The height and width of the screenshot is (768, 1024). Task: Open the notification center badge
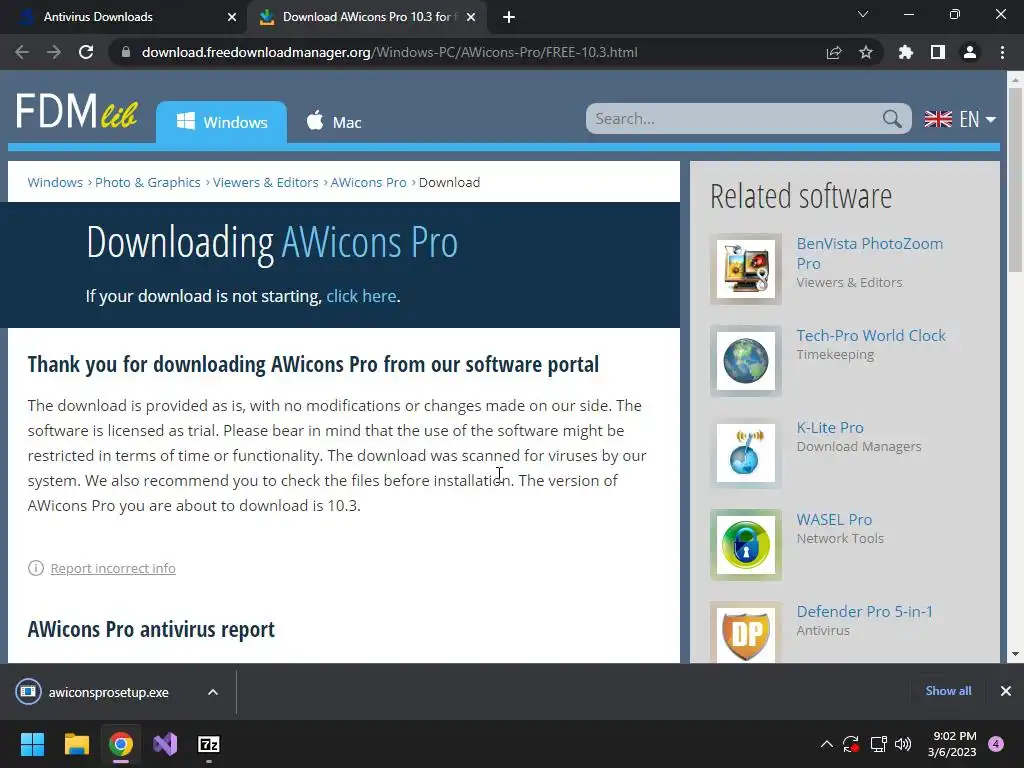996,744
